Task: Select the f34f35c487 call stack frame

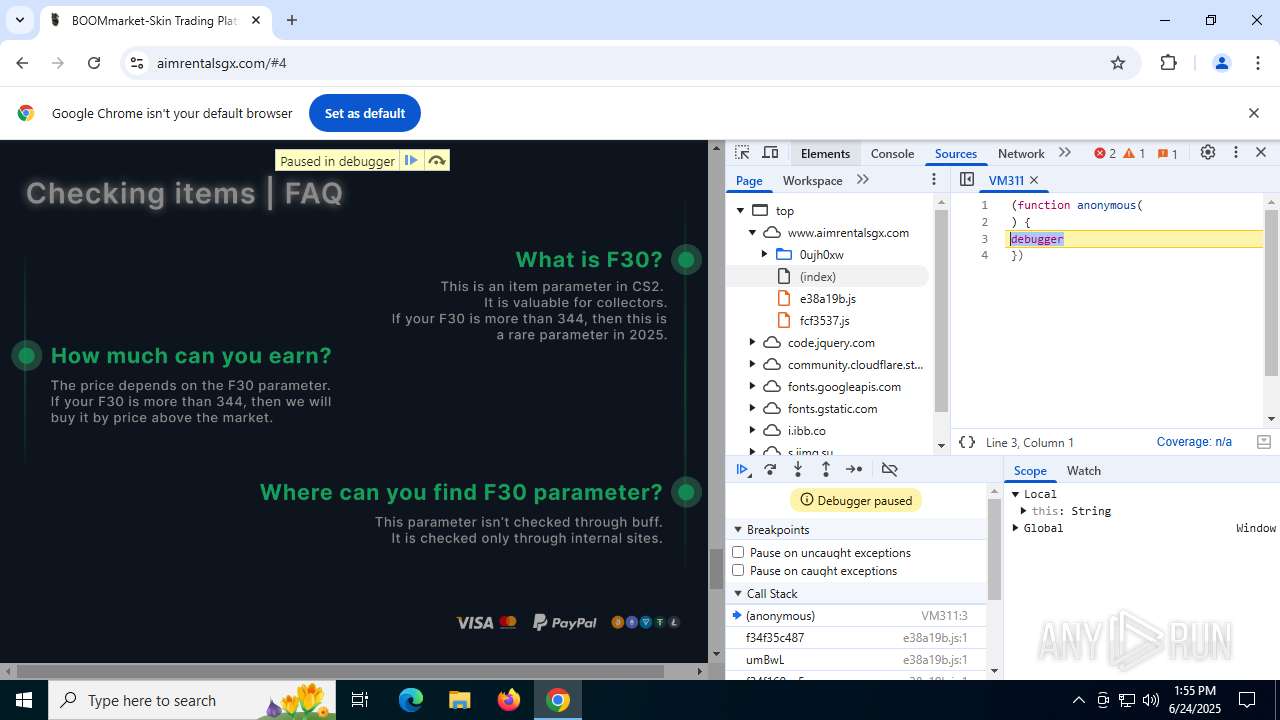Action: pyautogui.click(x=856, y=638)
